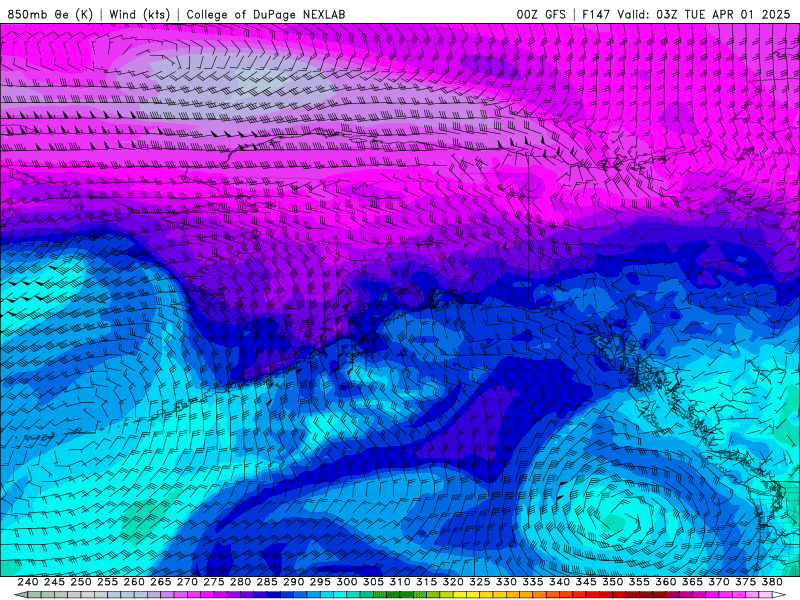
Task: Click the 335 color scale label
Action: coord(533,582)
